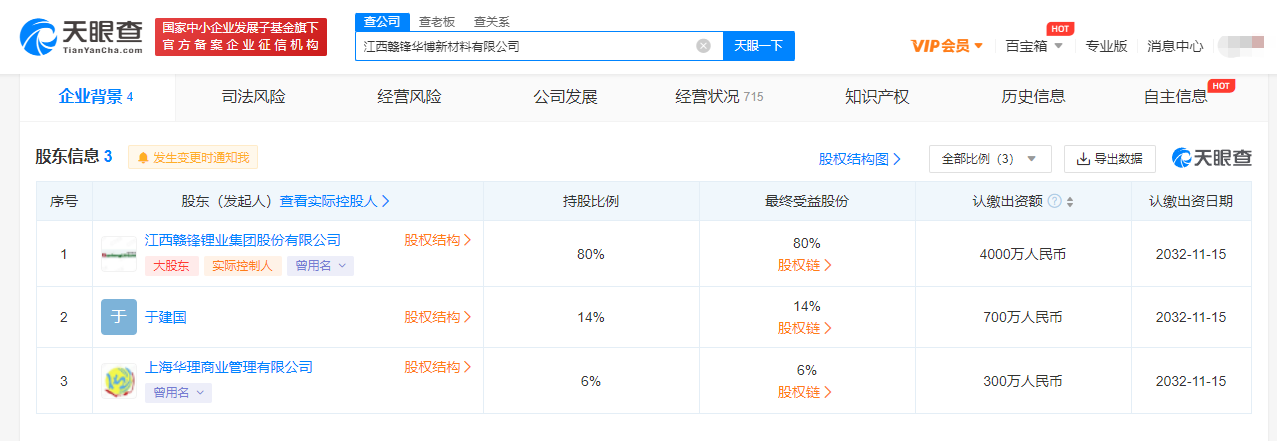Click the 300万人民币 cell

(1023, 381)
